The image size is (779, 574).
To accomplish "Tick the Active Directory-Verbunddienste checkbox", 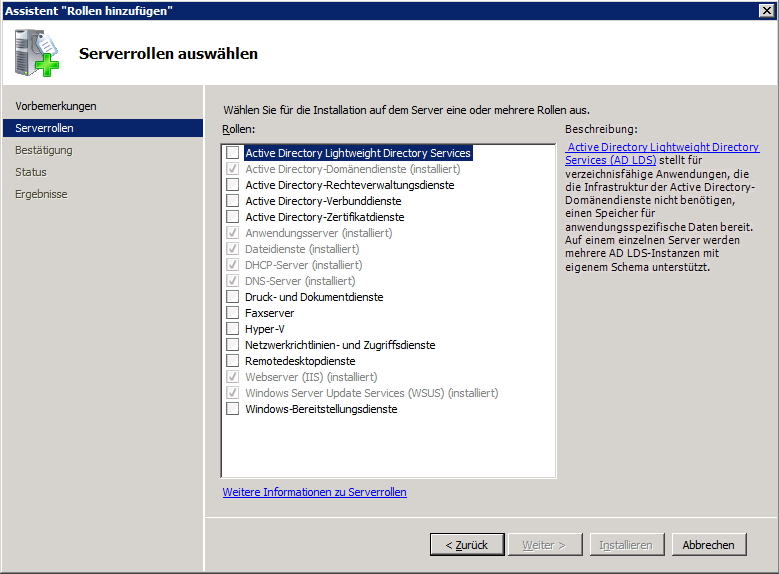I will [x=233, y=201].
